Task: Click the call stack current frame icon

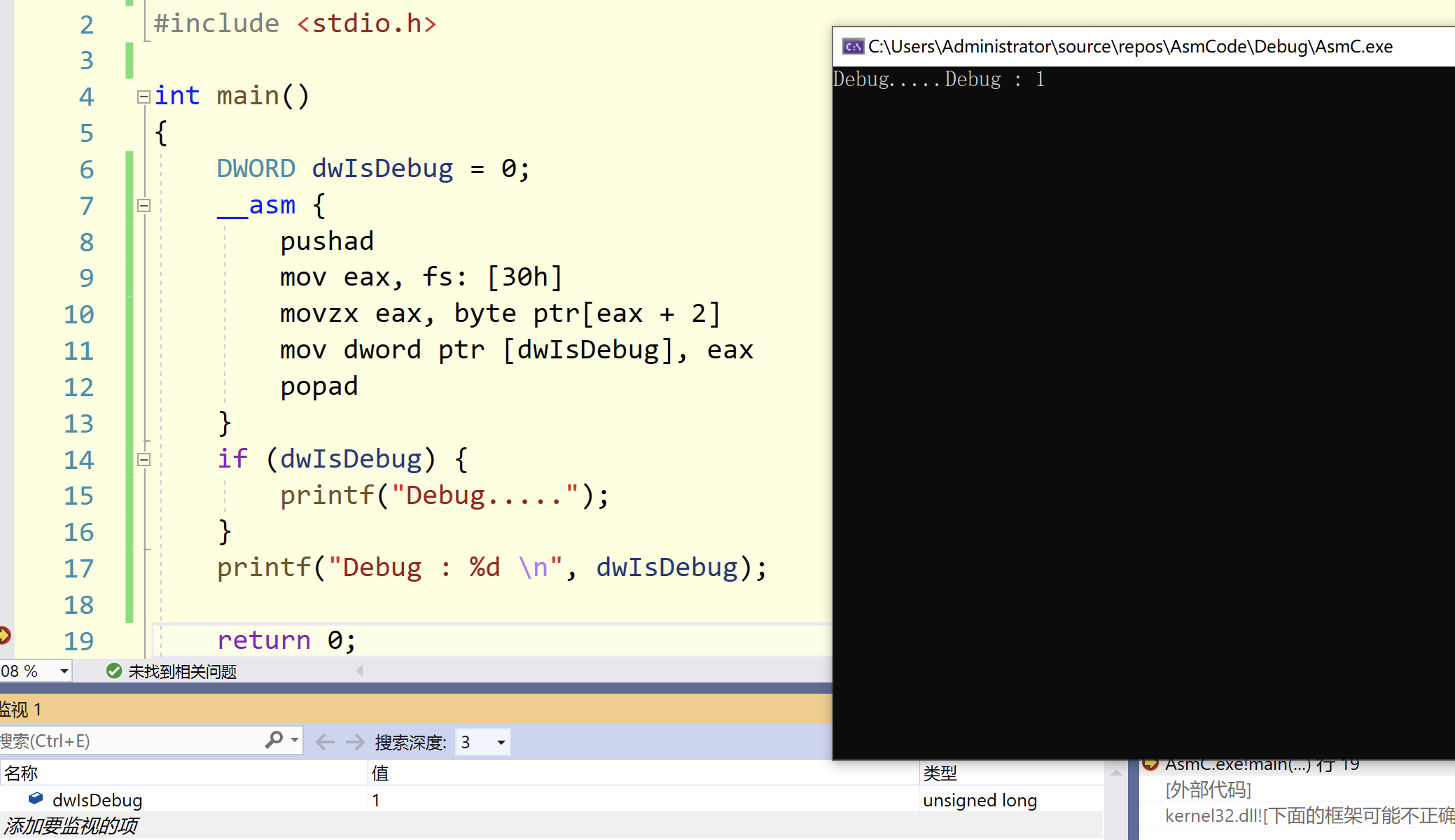Action: click(x=1150, y=763)
